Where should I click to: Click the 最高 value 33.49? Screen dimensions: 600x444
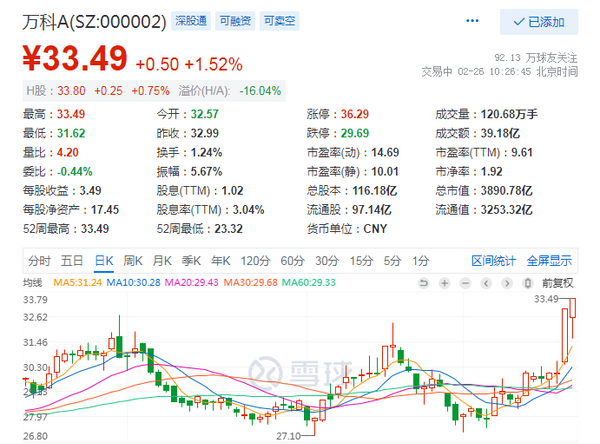pyautogui.click(x=71, y=114)
